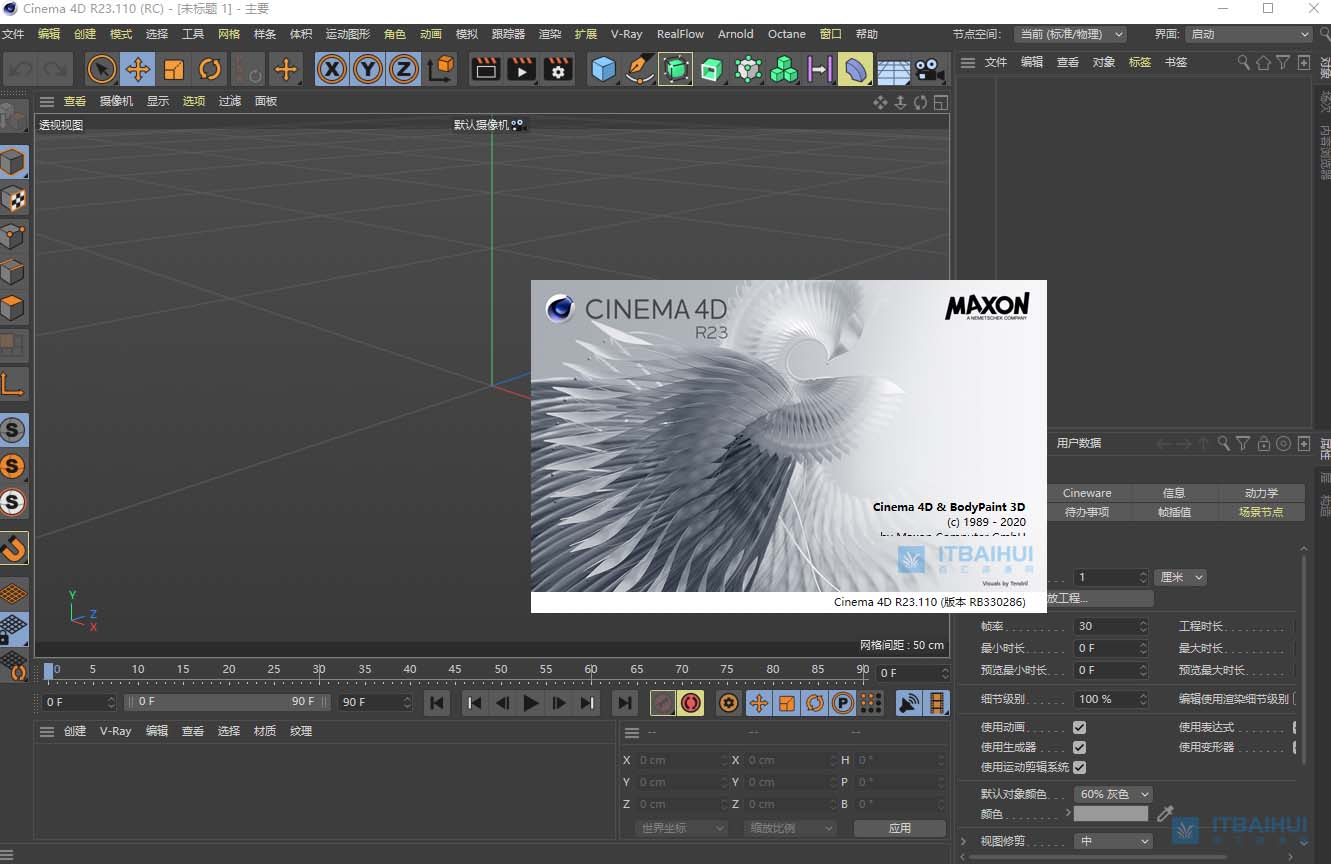
Task: Uncheck 使用运动剪辑系统 checkbox
Action: pyautogui.click(x=1079, y=767)
